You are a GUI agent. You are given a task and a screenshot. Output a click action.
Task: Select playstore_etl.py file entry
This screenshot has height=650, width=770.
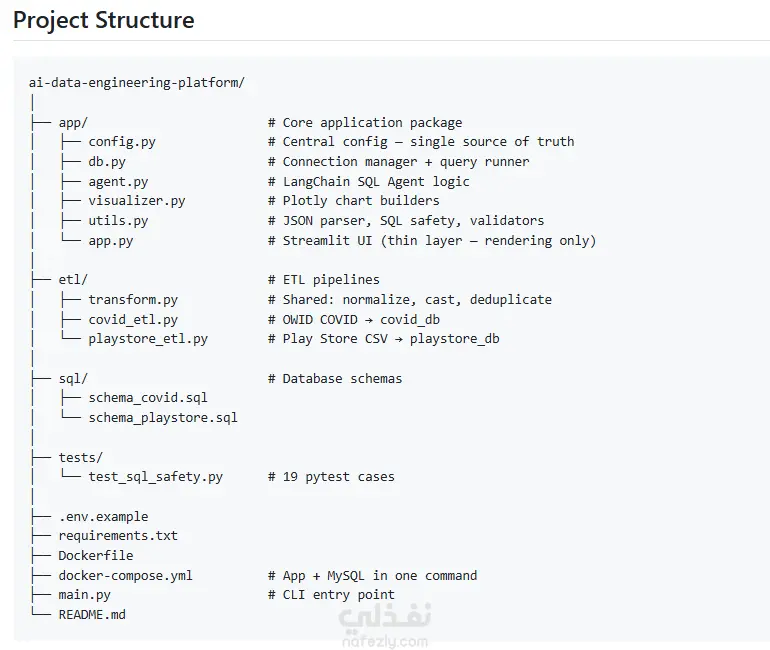[x=148, y=339]
